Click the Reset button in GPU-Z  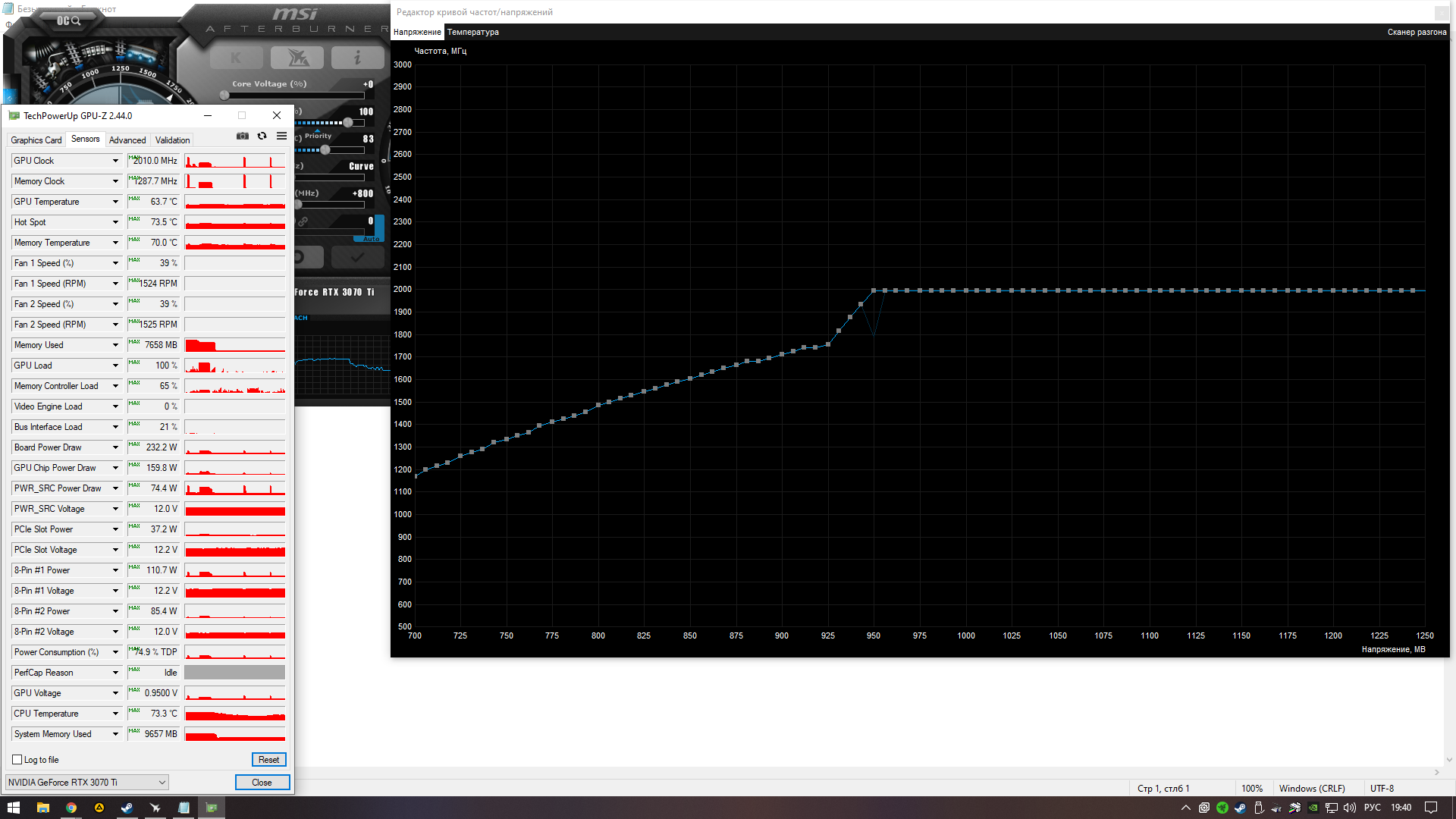tap(268, 760)
